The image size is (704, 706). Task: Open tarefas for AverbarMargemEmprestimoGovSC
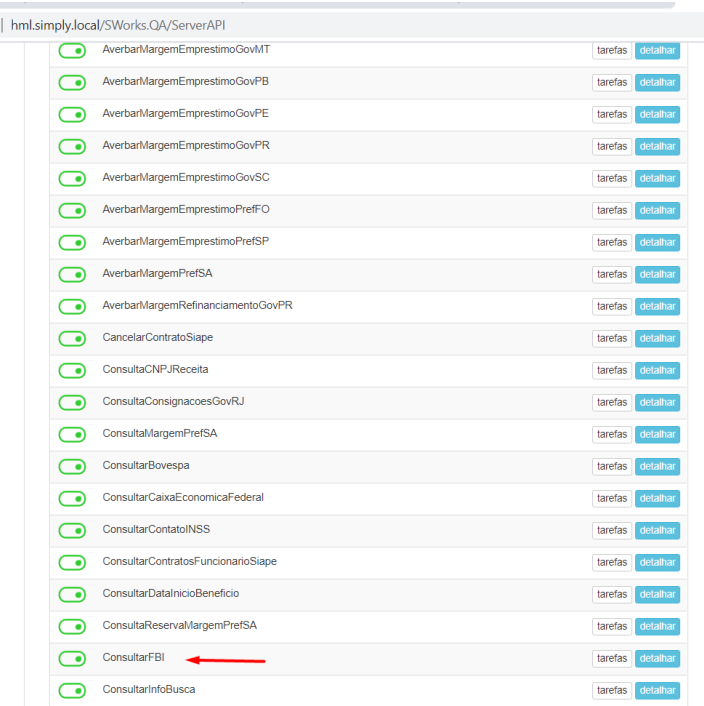coord(612,178)
